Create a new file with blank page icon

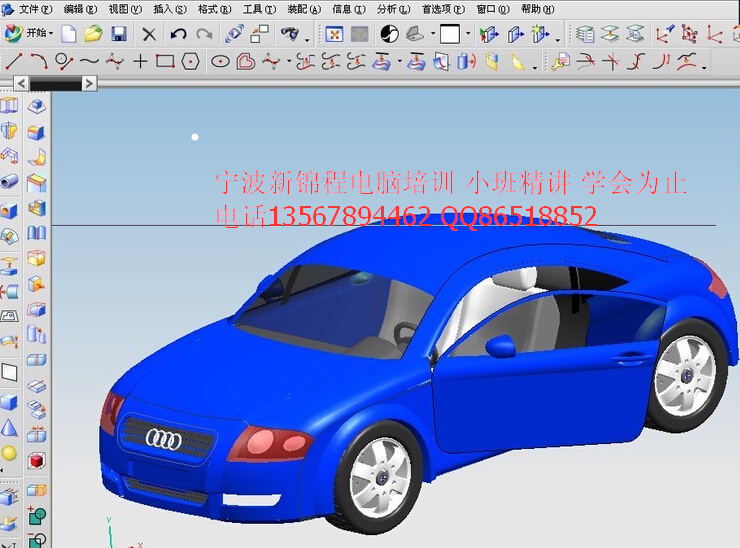[x=69, y=34]
